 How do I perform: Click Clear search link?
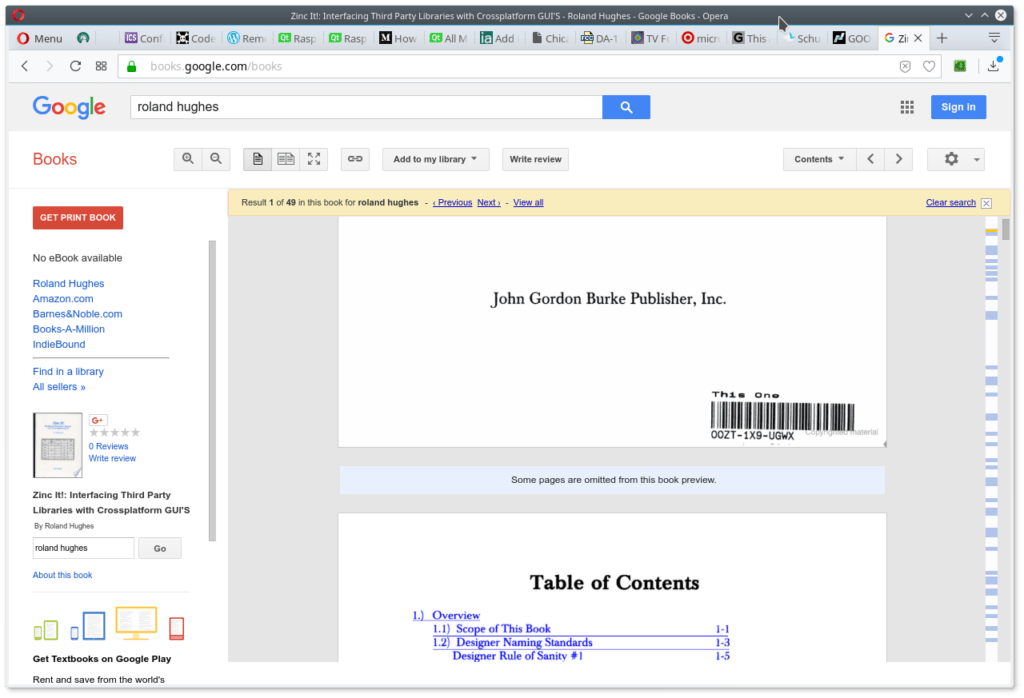tap(951, 202)
